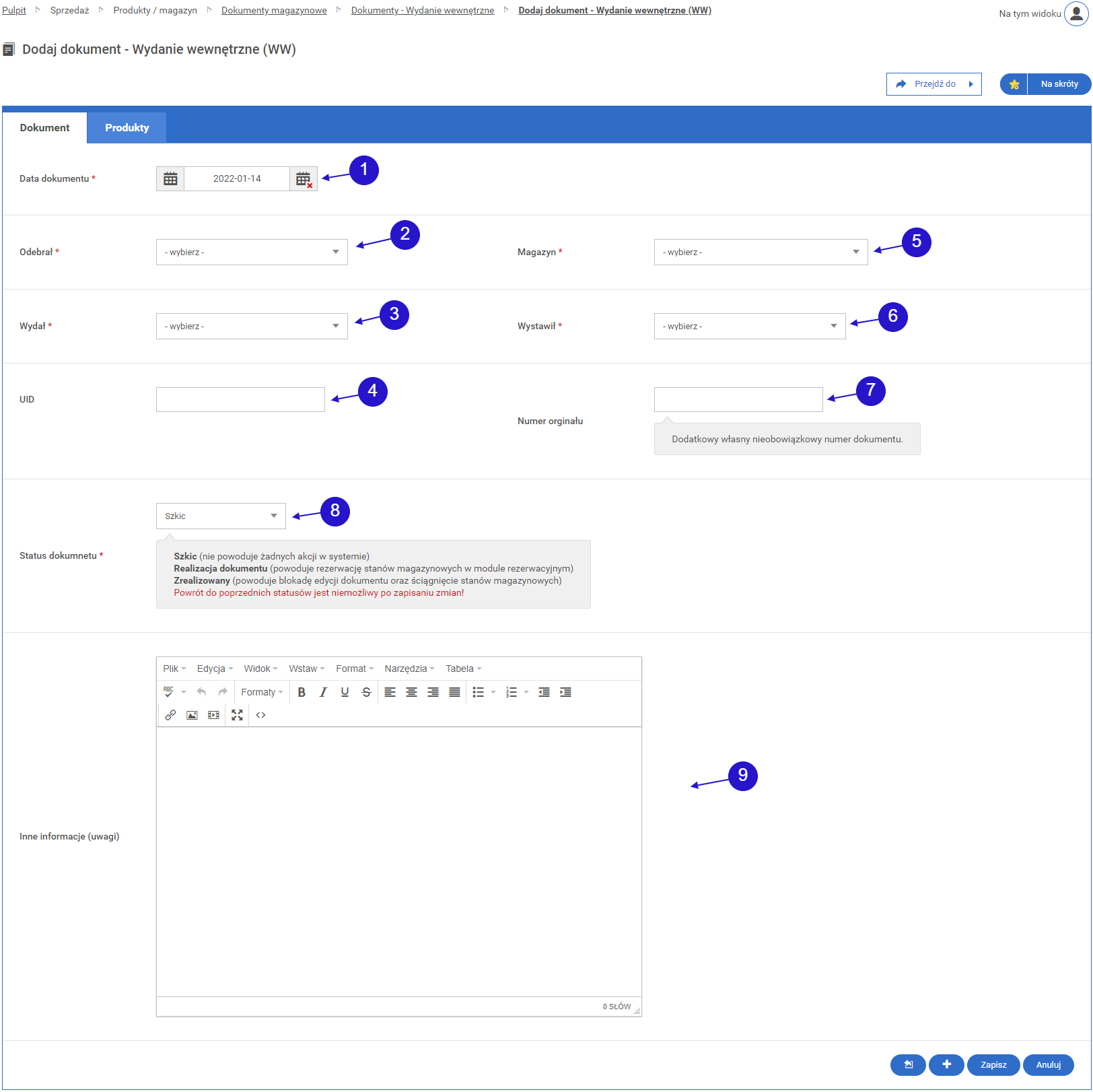Apply italic formatting
Screen dimensions: 1093x1092
[x=323, y=692]
